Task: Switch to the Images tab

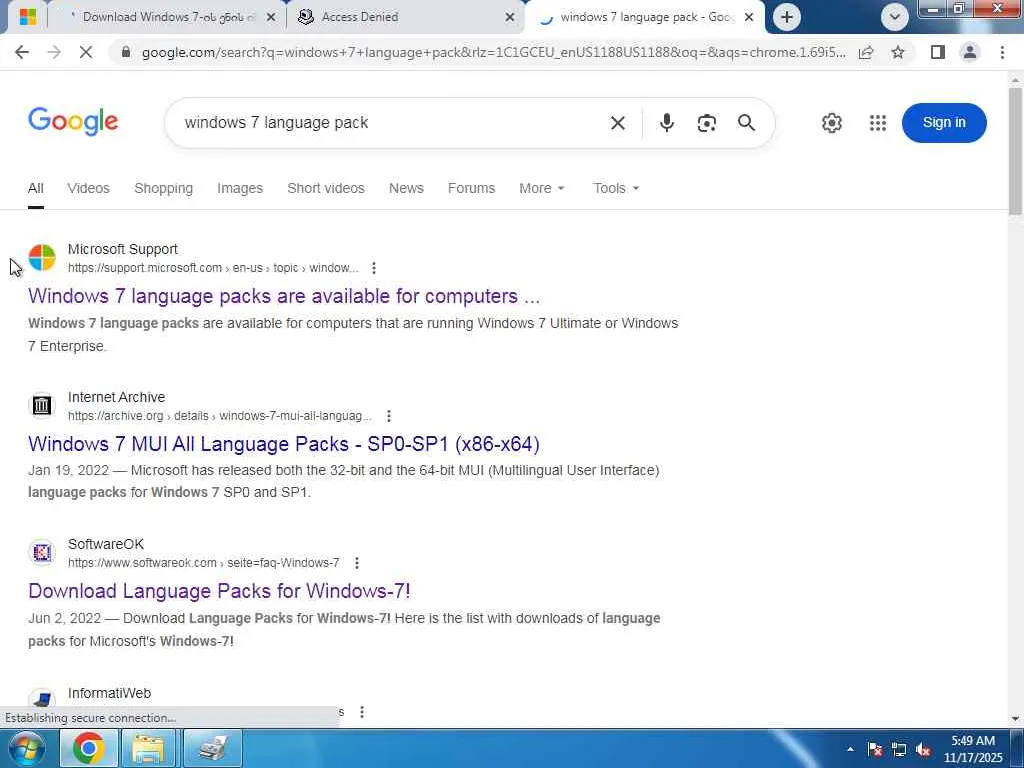Action: pos(240,189)
